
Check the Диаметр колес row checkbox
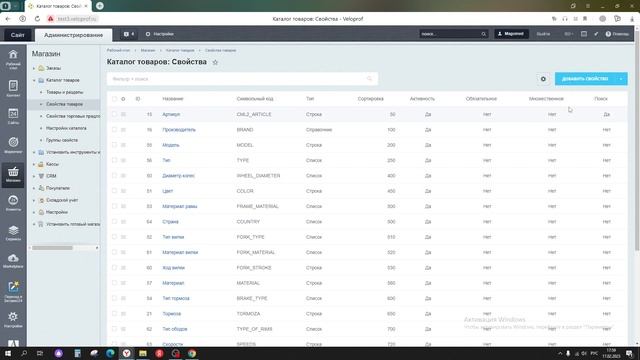click(114, 176)
